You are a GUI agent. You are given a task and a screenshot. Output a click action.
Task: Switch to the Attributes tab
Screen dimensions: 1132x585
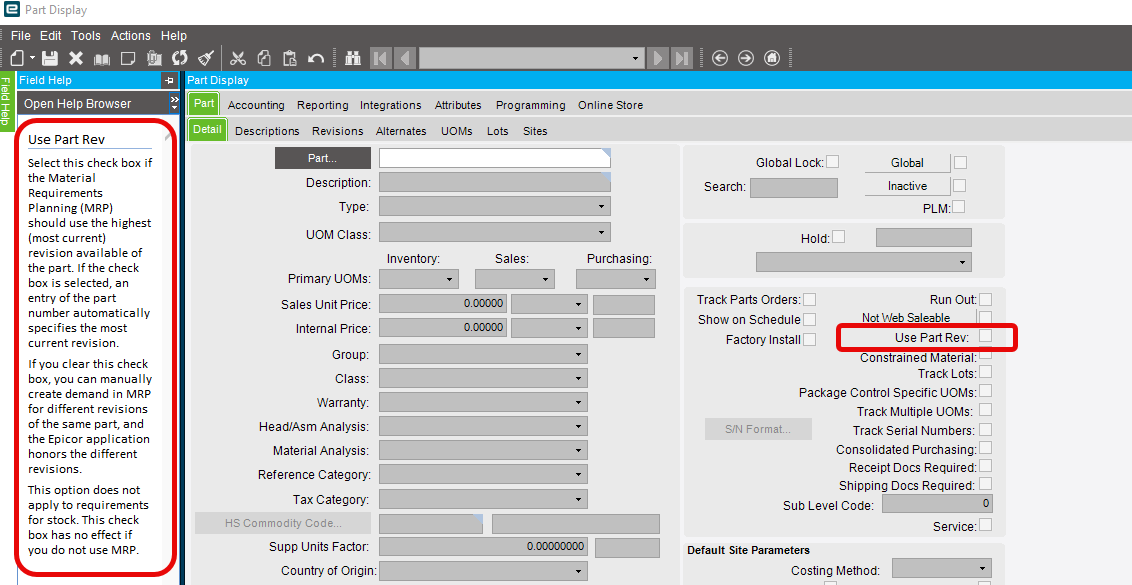[458, 105]
